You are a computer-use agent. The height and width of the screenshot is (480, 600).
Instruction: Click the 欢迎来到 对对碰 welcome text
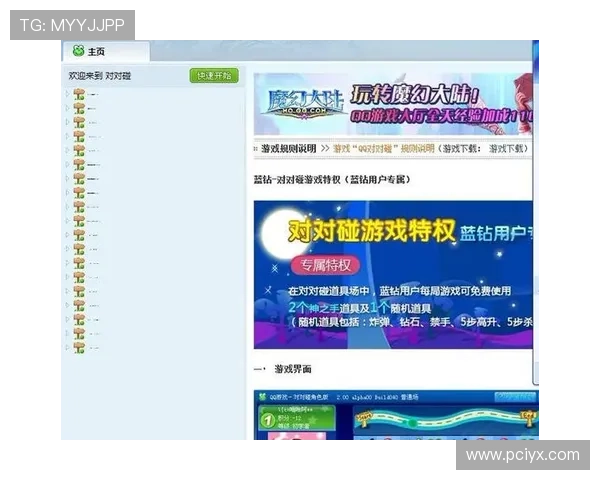[x=99, y=76]
